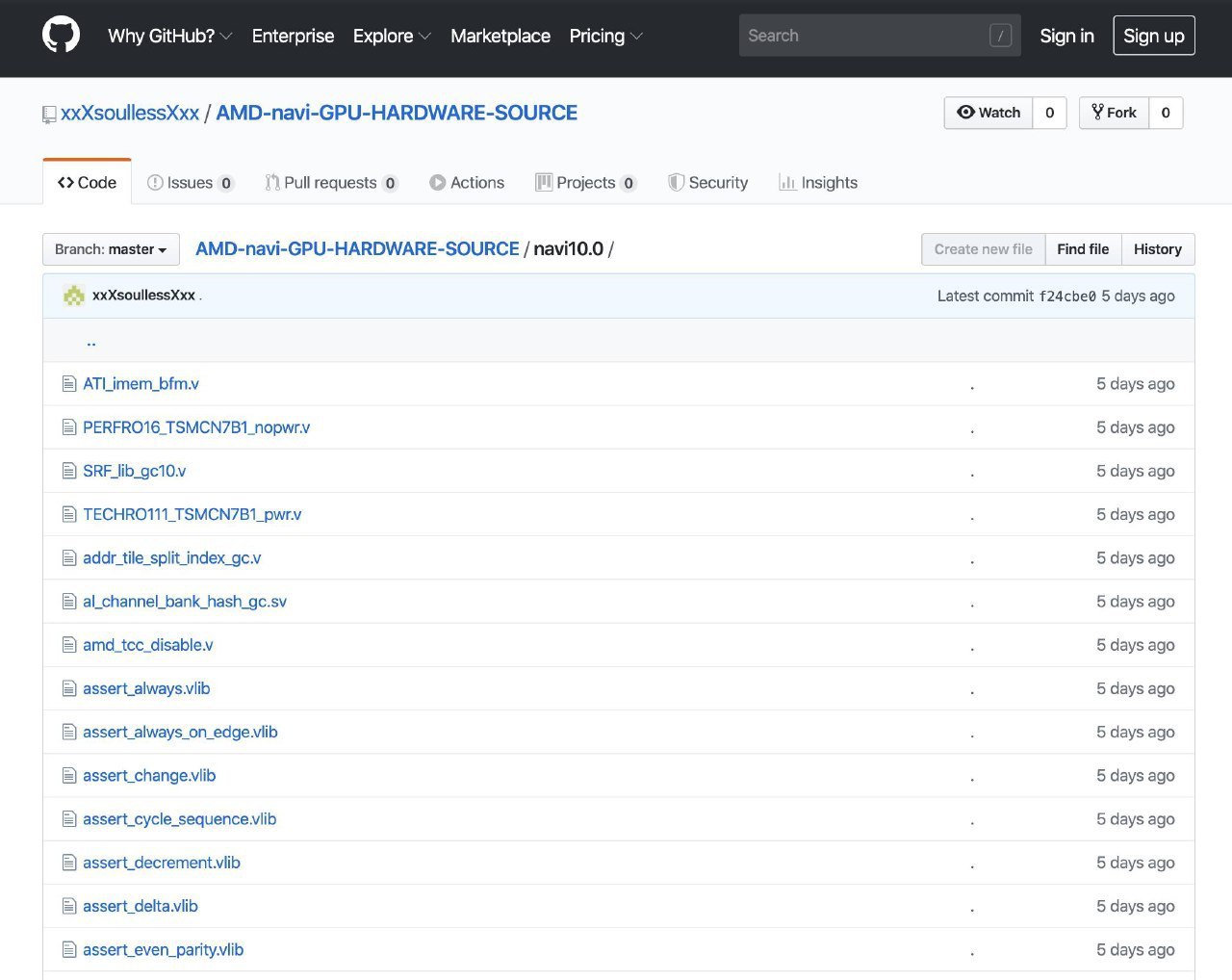Click file icon next to assert_cycle_sequence.vlib
This screenshot has height=980, width=1232.
pos(69,819)
